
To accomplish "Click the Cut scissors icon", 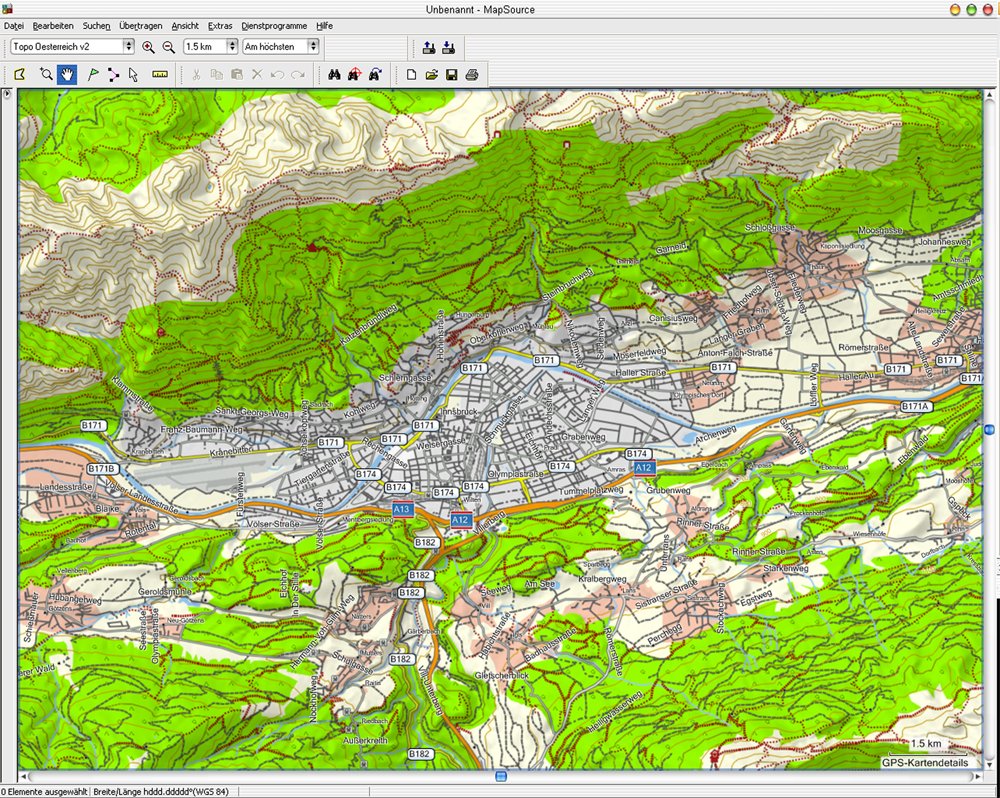I will [196, 75].
